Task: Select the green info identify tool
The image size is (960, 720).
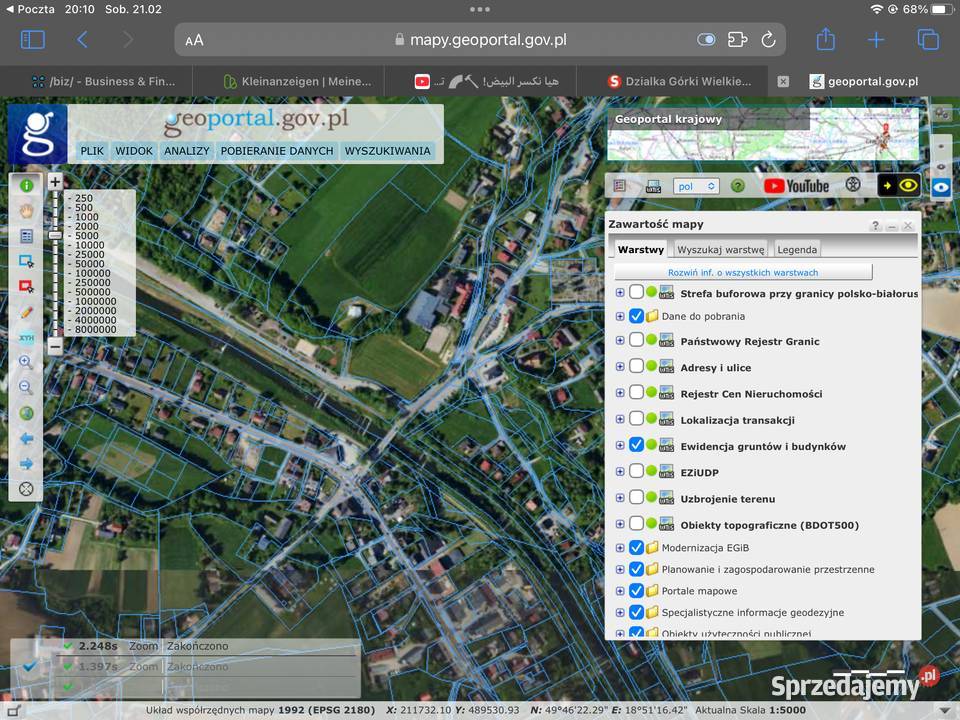Action: 27,185
